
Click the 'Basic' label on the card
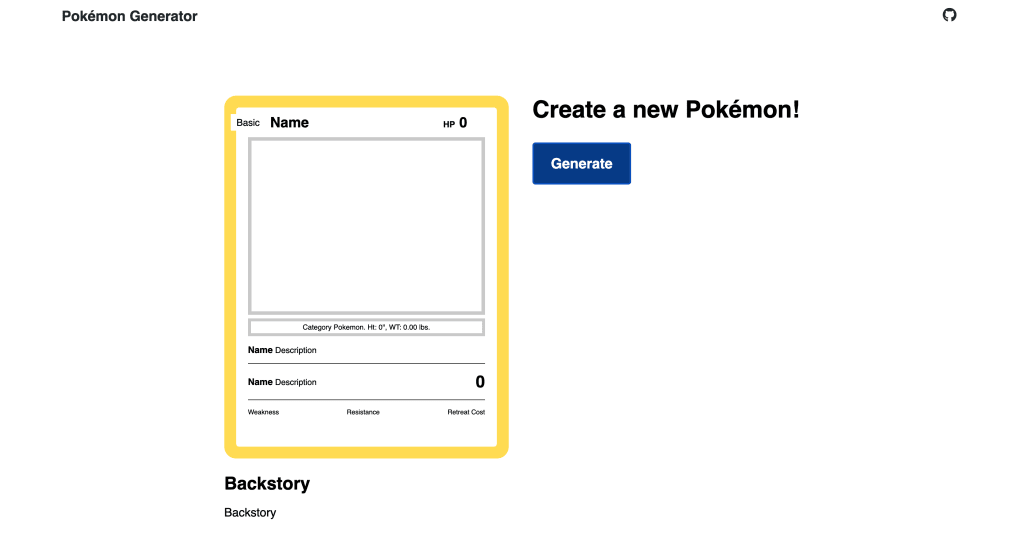pyautogui.click(x=248, y=123)
